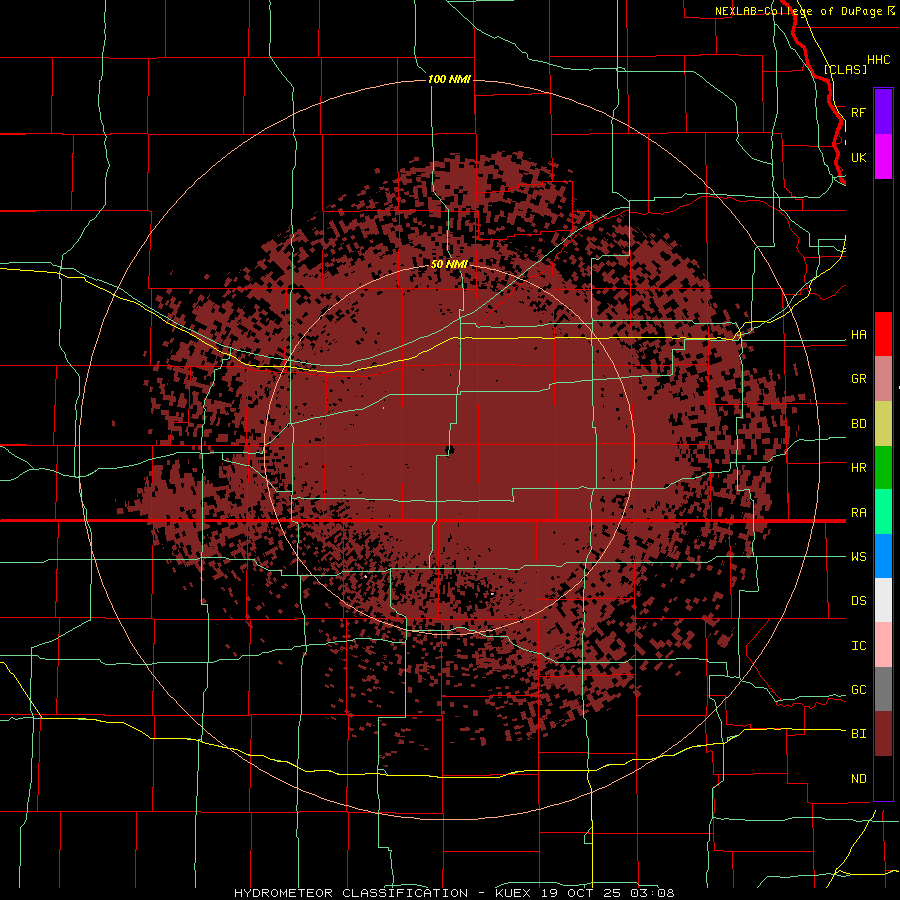Click the GC legend label

858,690
